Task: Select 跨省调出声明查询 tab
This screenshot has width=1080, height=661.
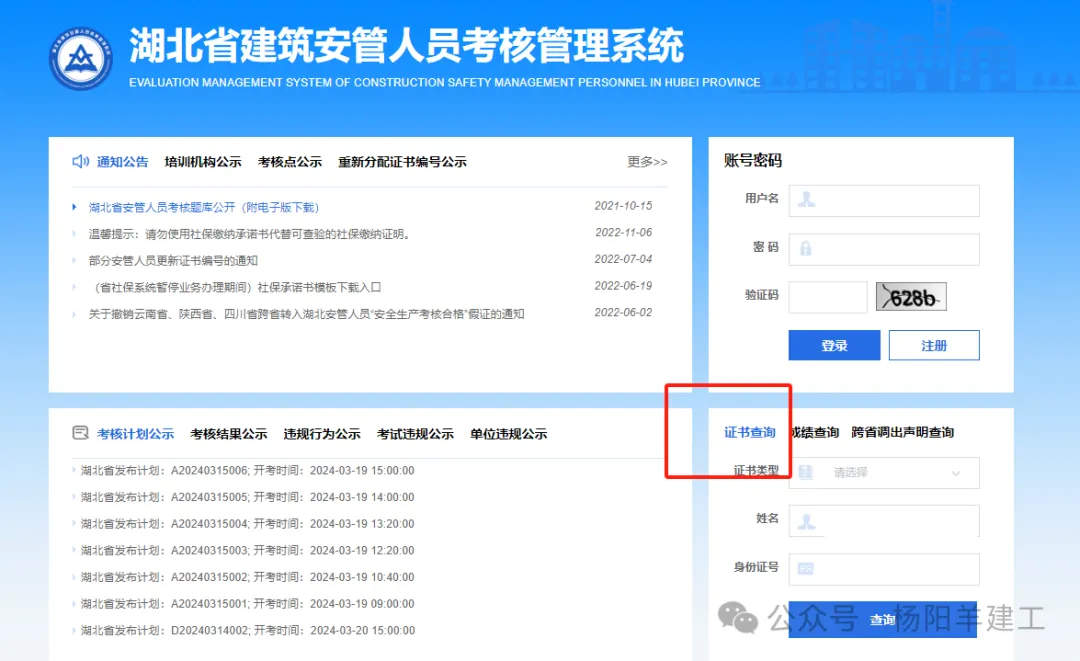Action: (902, 432)
